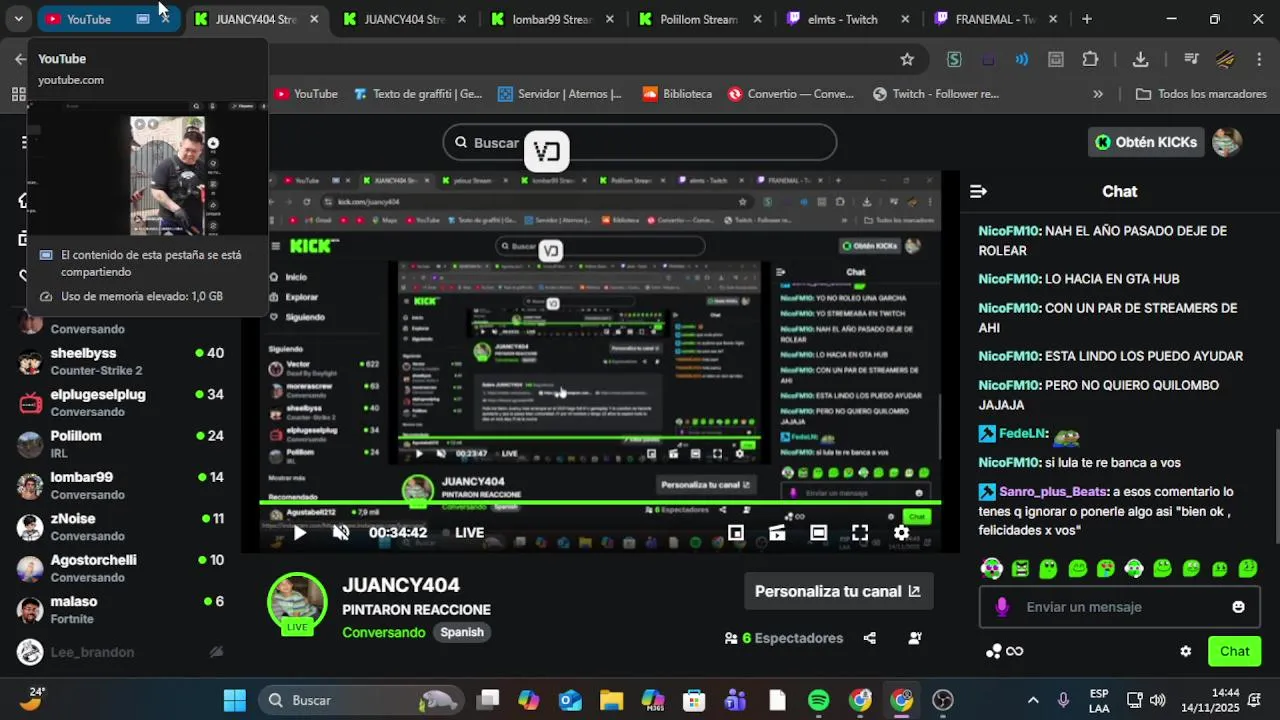Click Personaliza tu canal button
The image size is (1280, 720).
point(838,591)
